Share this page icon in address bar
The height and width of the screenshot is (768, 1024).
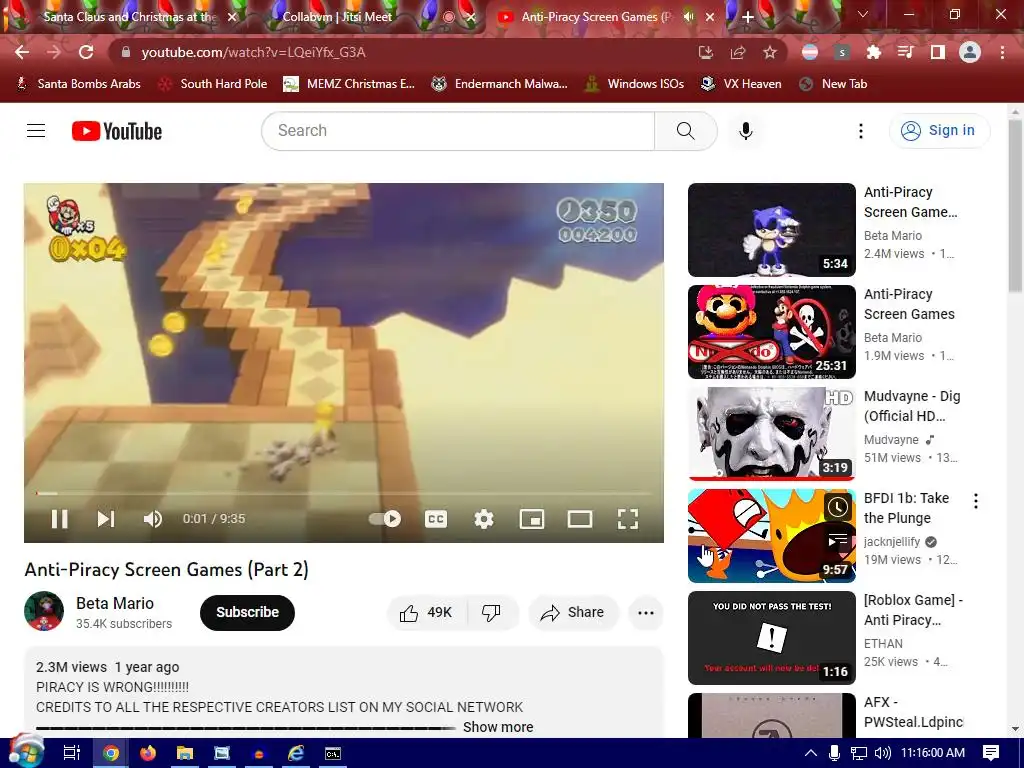point(738,52)
